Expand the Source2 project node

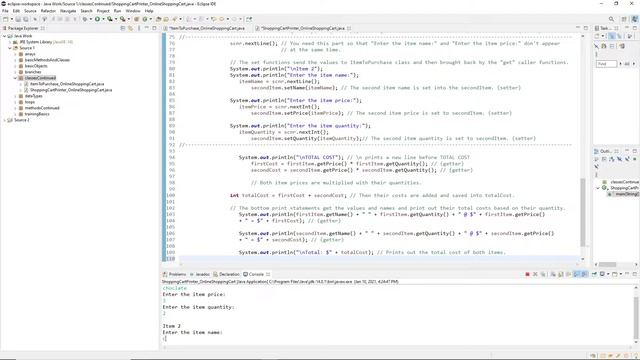4,120
